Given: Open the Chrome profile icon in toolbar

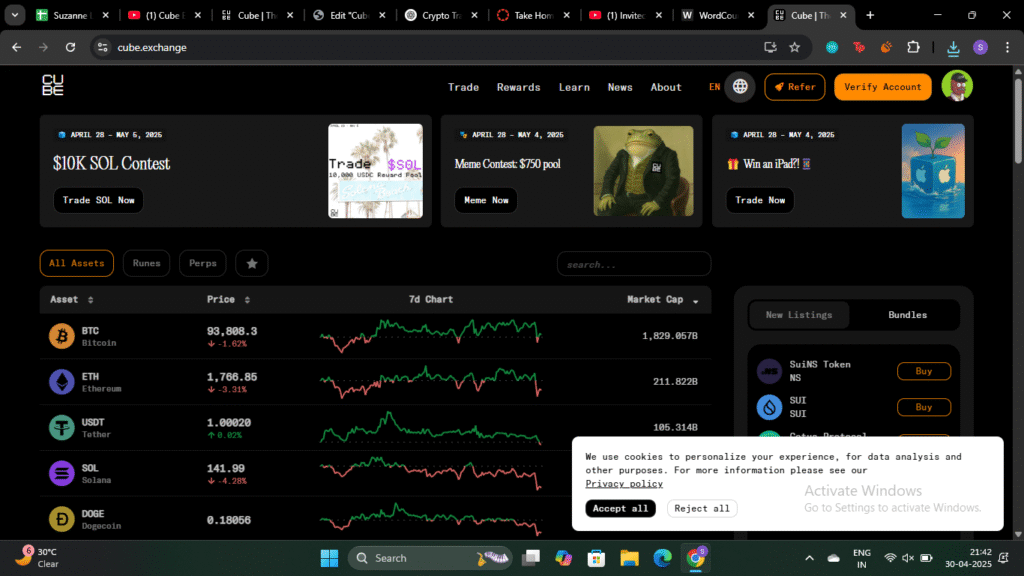Looking at the screenshot, I should (x=980, y=47).
